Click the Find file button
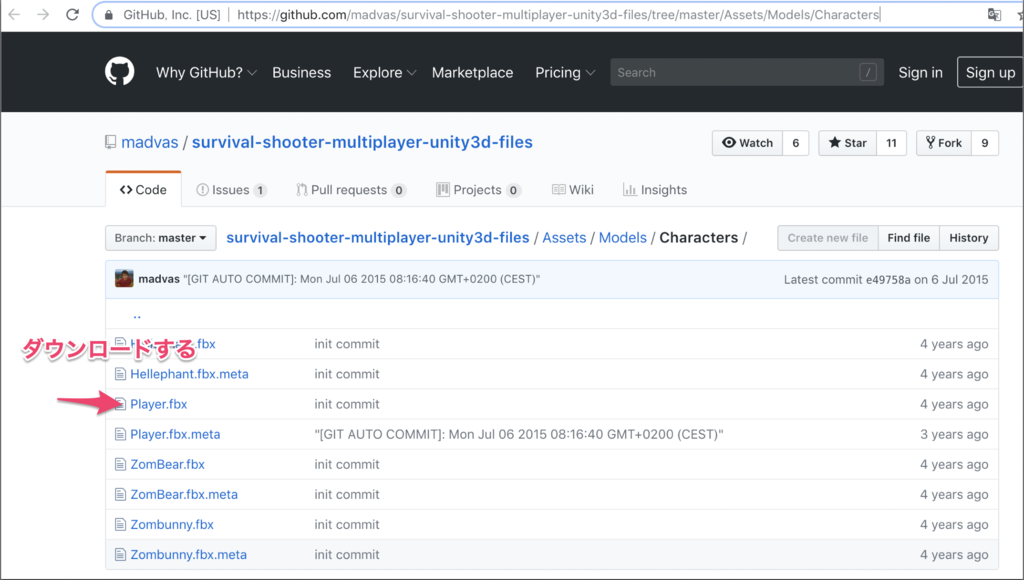Screen dimensions: 1024x580 pyautogui.click(x=908, y=238)
